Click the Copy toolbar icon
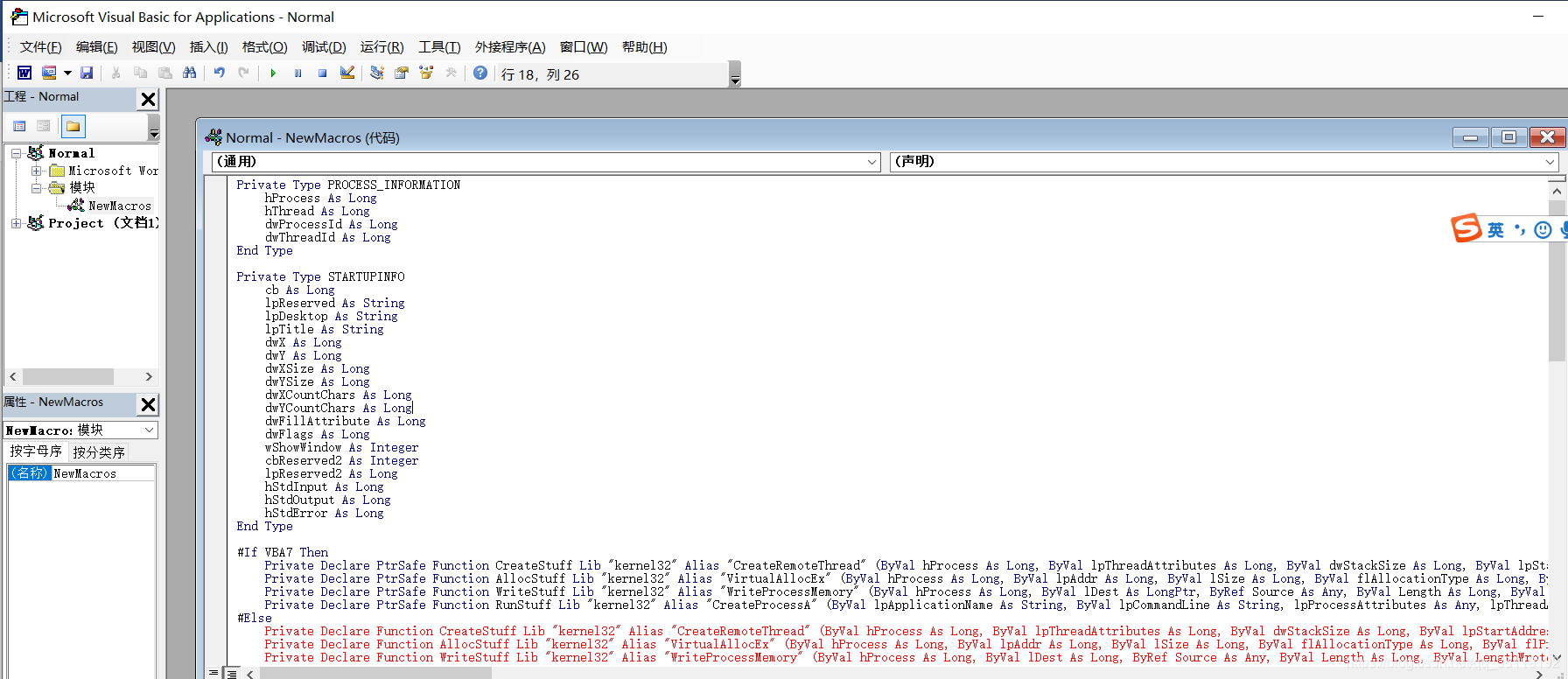This screenshot has height=679, width=1568. [x=140, y=73]
